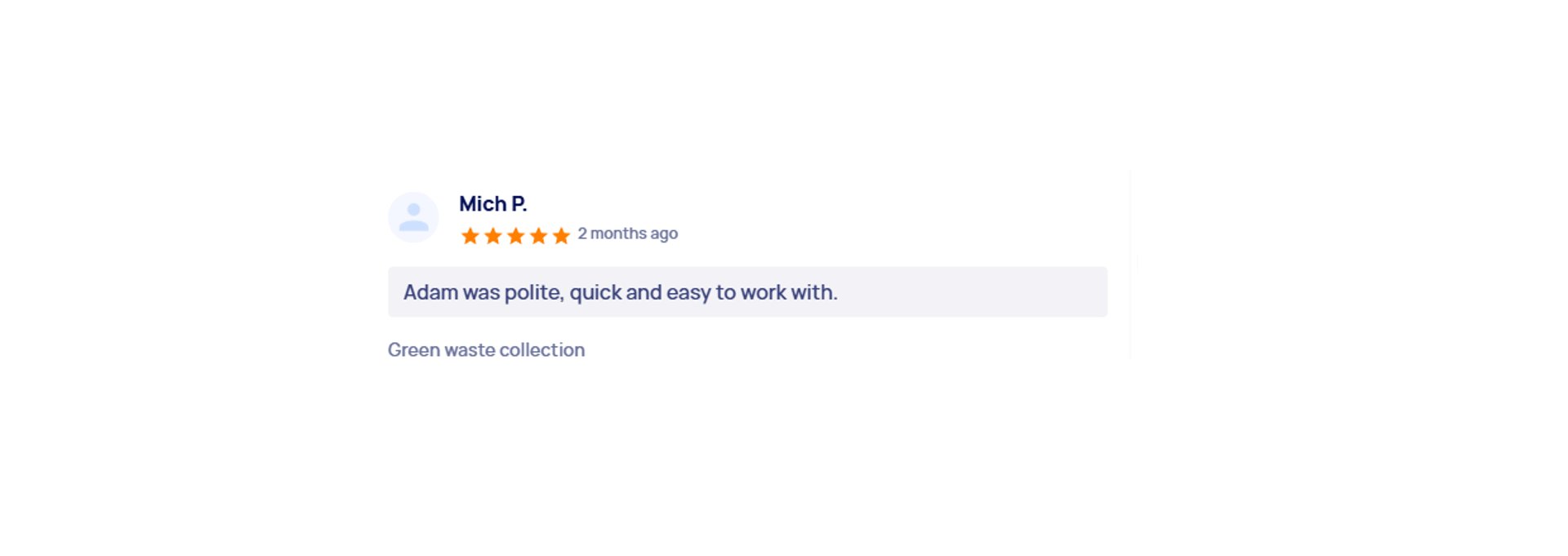Click the review text box background
Image resolution: width=1568 pixels, height=556 pixels.
click(748, 291)
